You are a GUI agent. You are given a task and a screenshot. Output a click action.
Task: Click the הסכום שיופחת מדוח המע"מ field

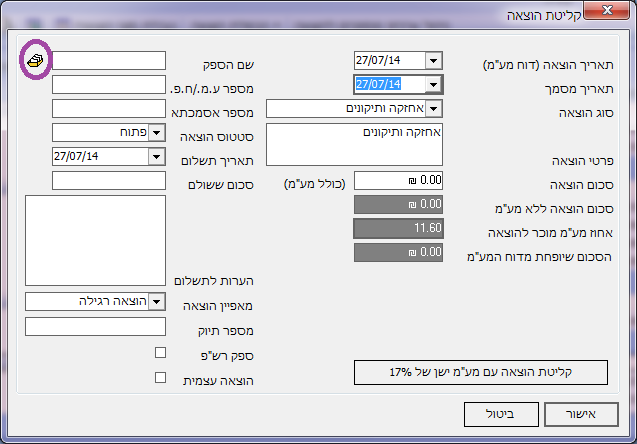pyautogui.click(x=399, y=252)
